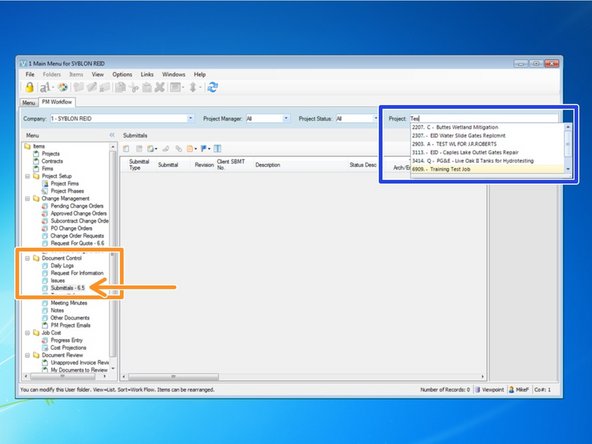Click the paperclip attachment icon in Submittals toolbar
Image resolution: width=592 pixels, height=444 pixels.
pos(179,149)
